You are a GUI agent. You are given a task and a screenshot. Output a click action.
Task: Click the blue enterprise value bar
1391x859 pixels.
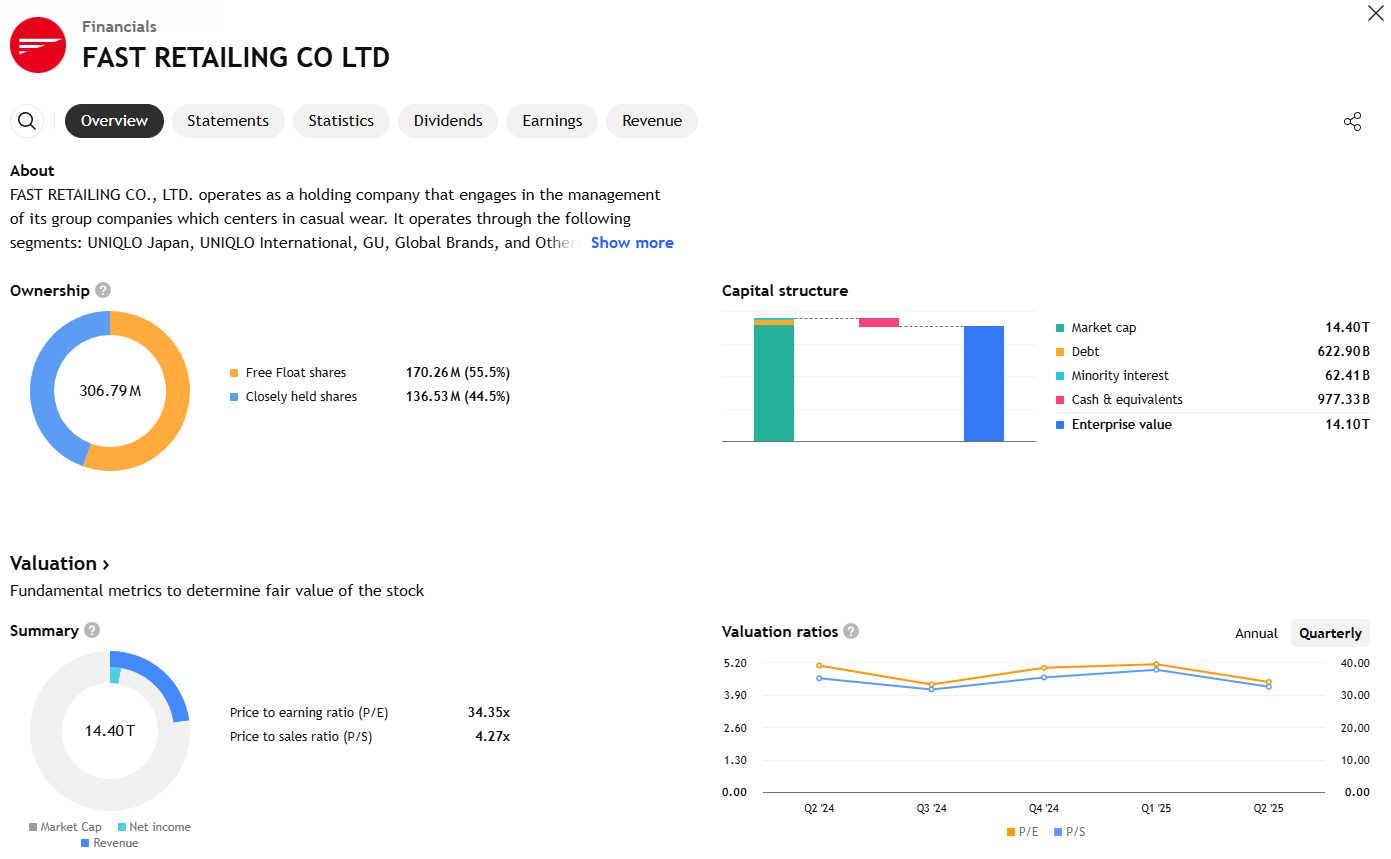click(984, 384)
